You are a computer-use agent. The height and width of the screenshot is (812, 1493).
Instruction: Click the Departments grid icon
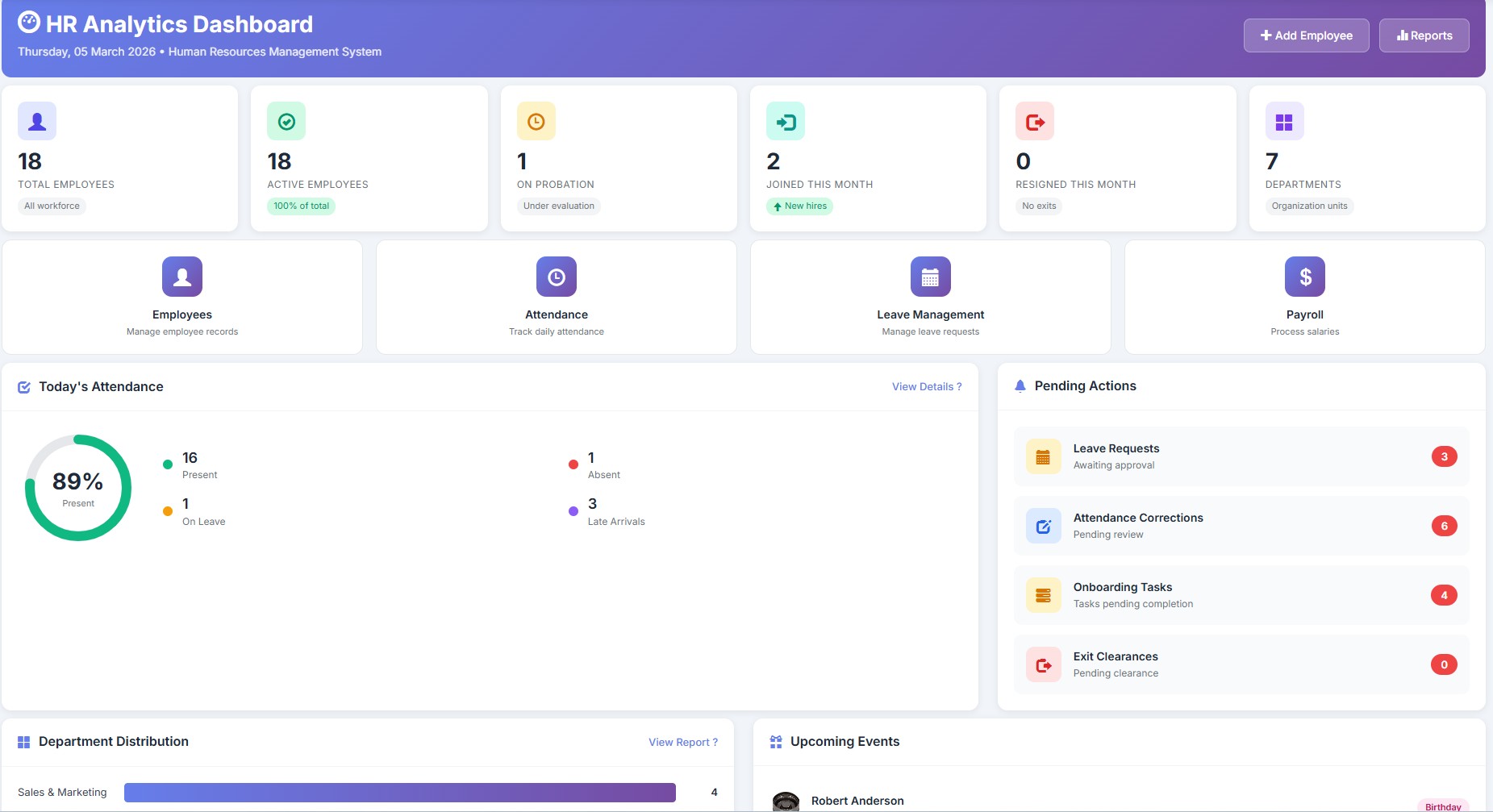1284,121
